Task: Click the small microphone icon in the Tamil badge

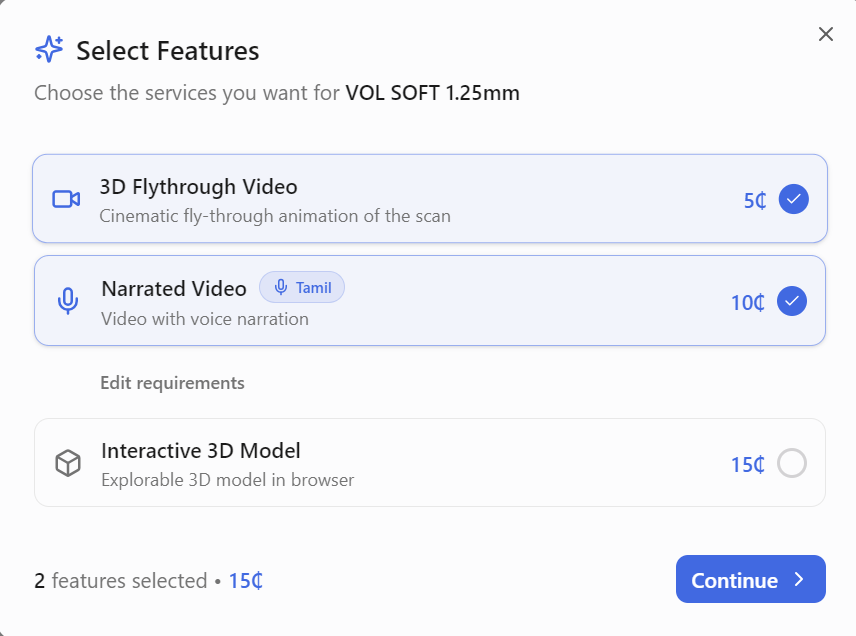Action: (281, 288)
